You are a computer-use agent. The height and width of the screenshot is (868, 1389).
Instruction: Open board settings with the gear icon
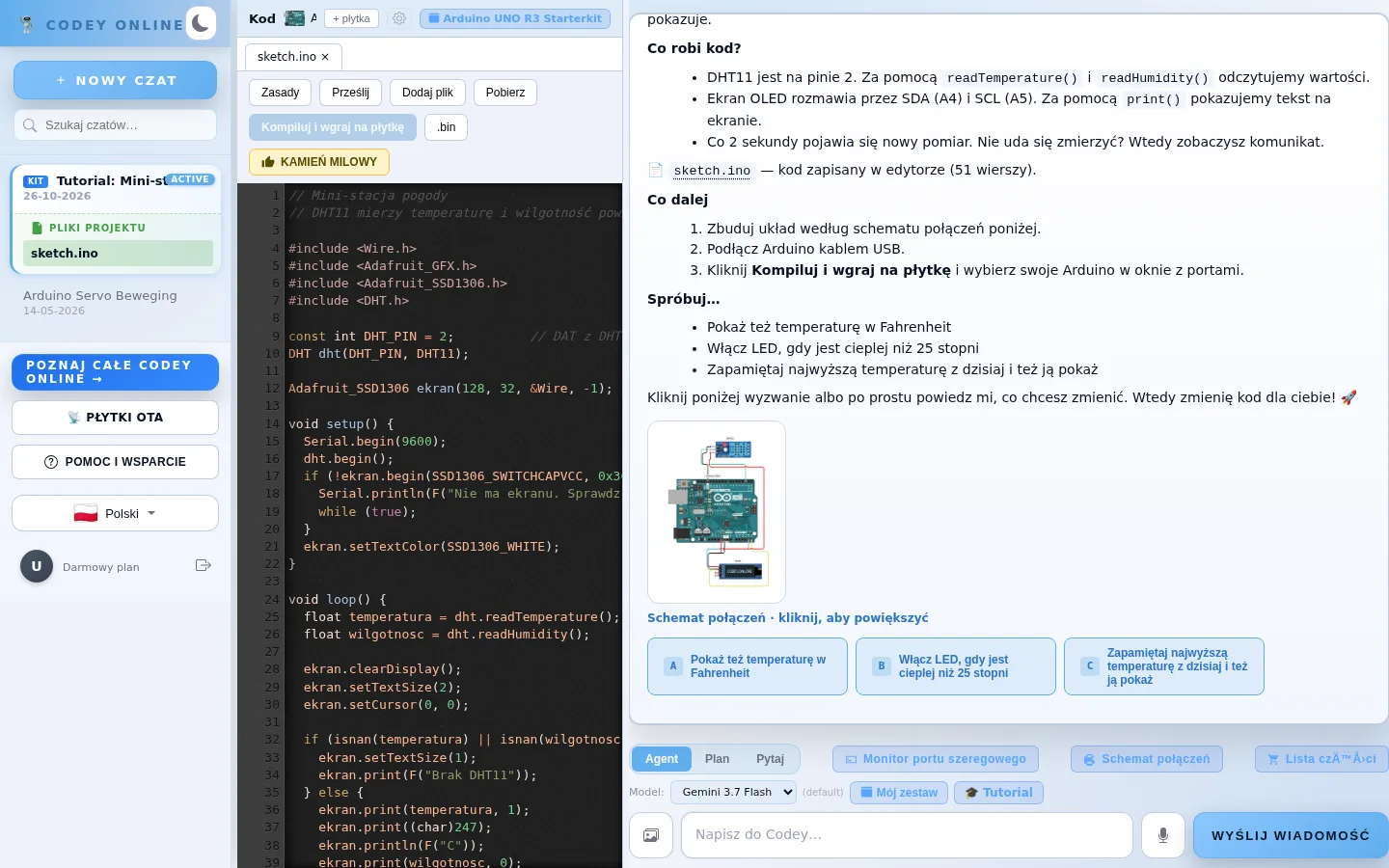pos(399,18)
